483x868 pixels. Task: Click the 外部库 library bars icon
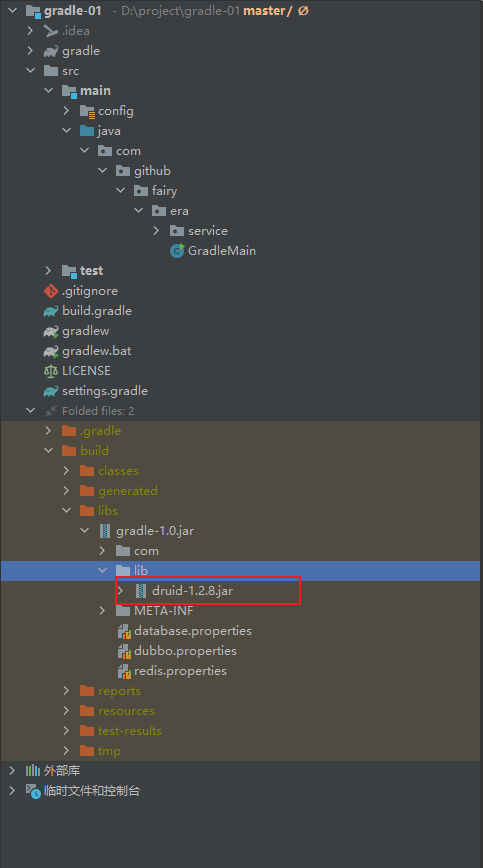(x=33, y=771)
